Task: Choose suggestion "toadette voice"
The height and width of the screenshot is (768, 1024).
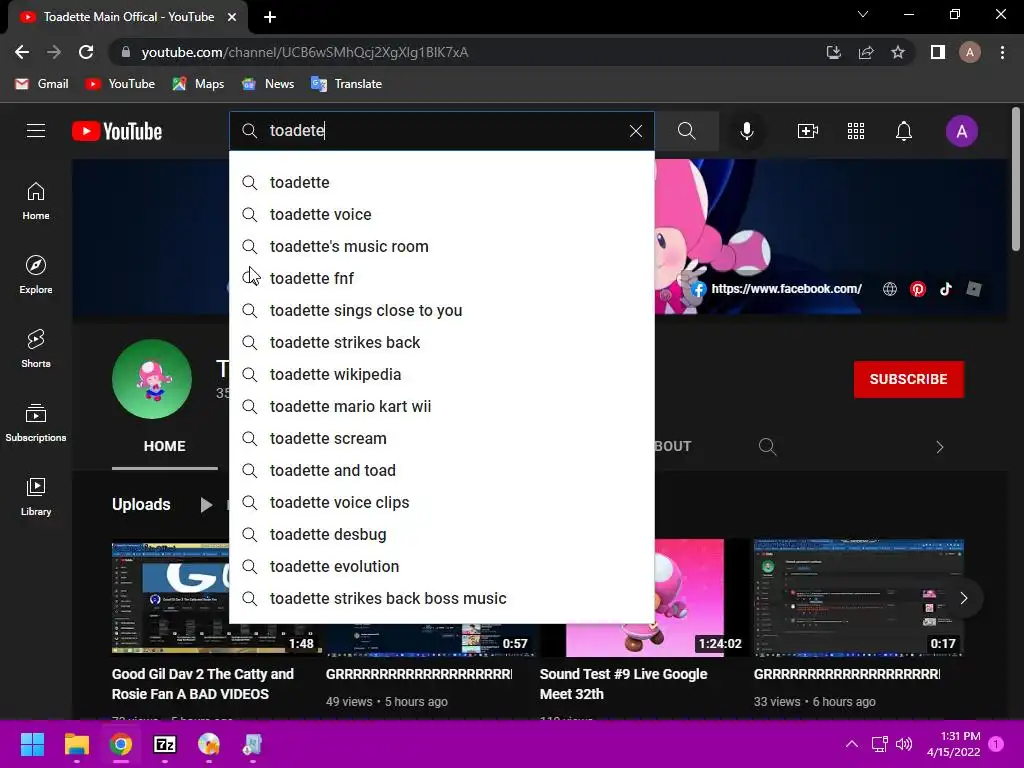Action: tap(442, 214)
